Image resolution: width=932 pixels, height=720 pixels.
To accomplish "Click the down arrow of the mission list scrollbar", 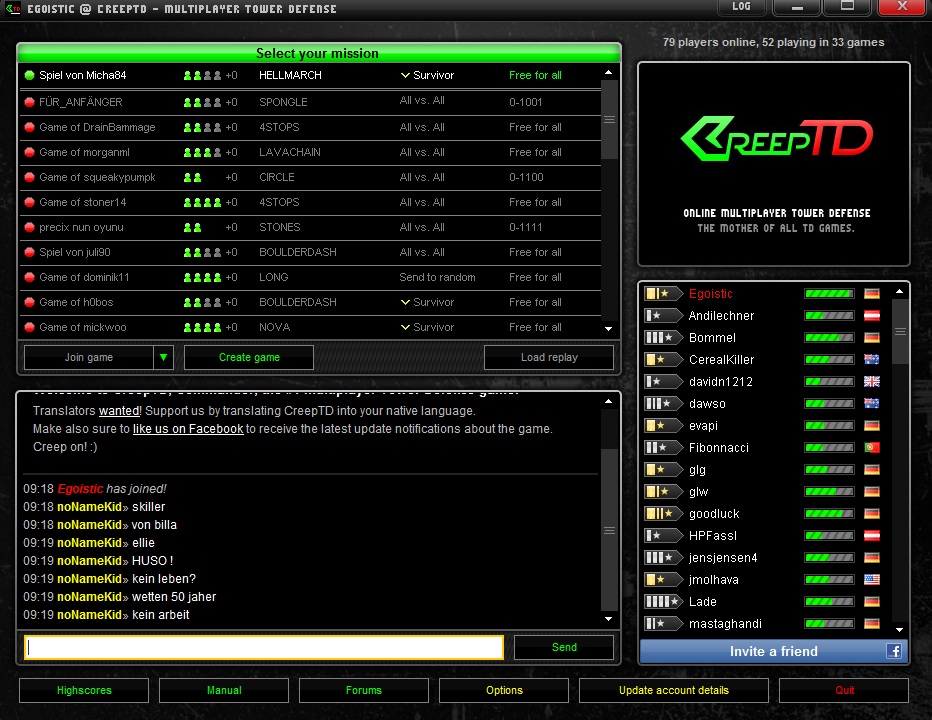I will pos(609,329).
